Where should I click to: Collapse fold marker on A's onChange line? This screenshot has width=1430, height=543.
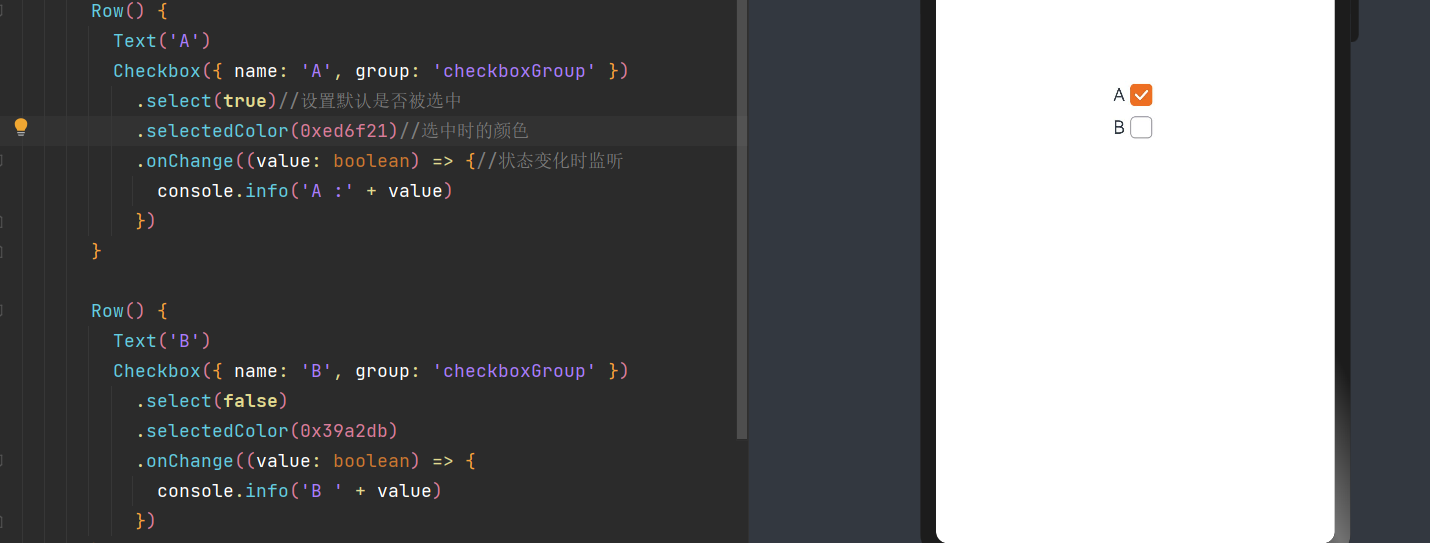click(1, 161)
